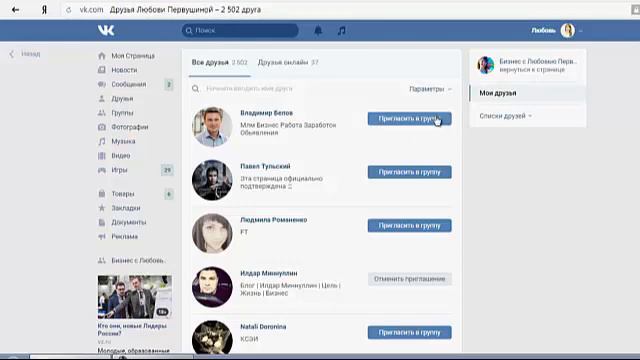
Task: Open the music player note icon
Action: click(342, 30)
